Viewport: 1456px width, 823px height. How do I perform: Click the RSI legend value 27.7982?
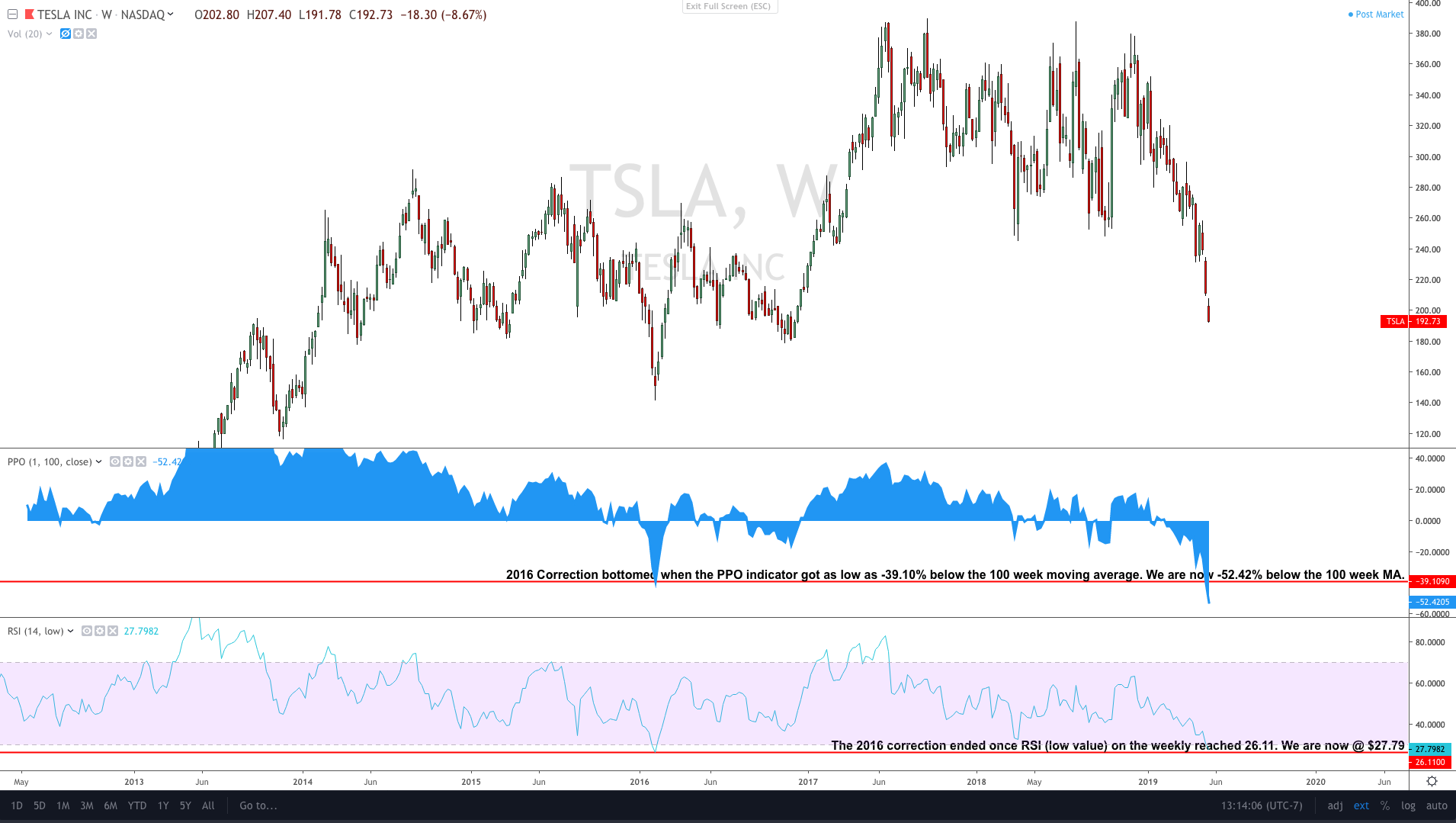[142, 631]
